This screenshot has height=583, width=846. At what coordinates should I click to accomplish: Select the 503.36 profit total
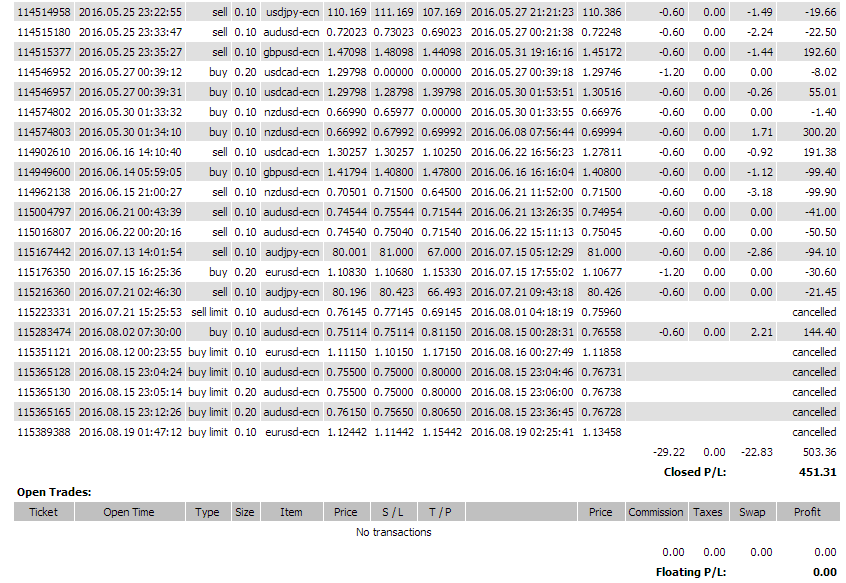820,452
